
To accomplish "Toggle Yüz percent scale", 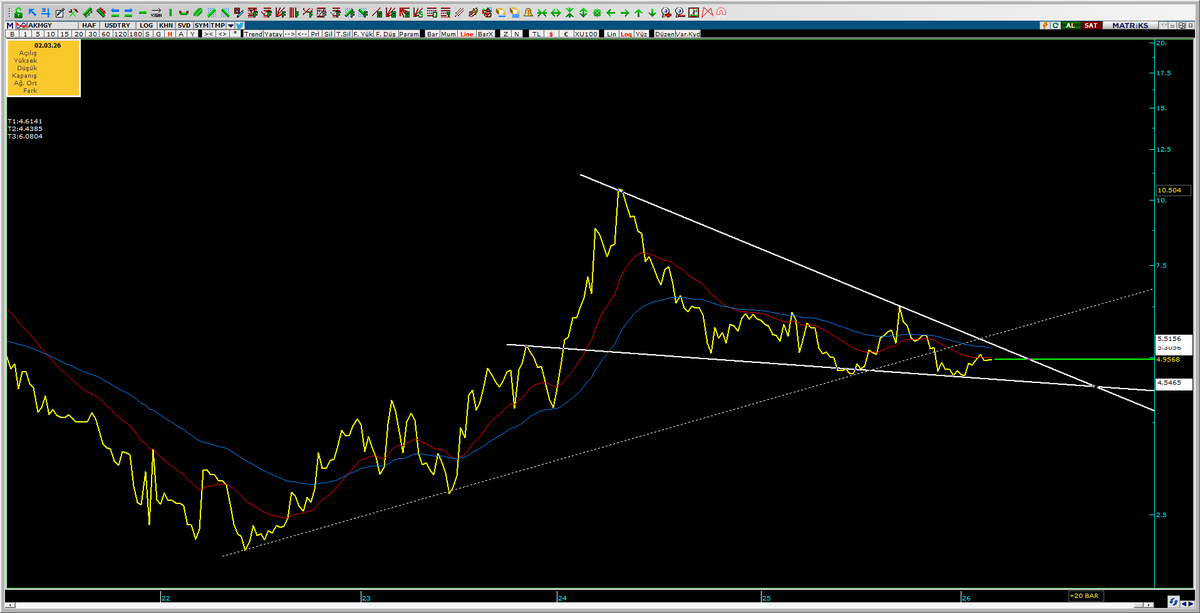I will tap(642, 34).
